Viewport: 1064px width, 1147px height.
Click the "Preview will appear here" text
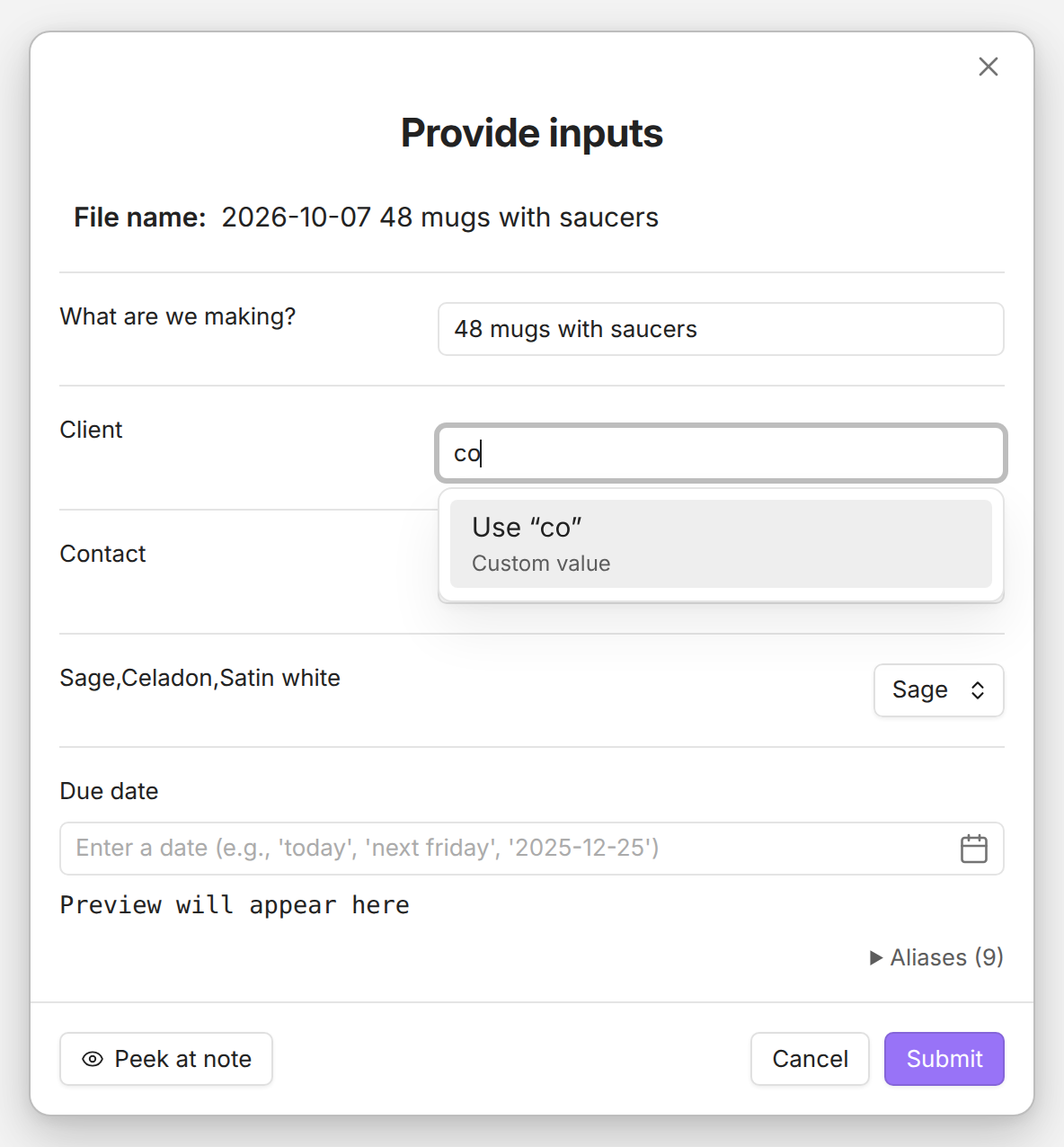235,905
